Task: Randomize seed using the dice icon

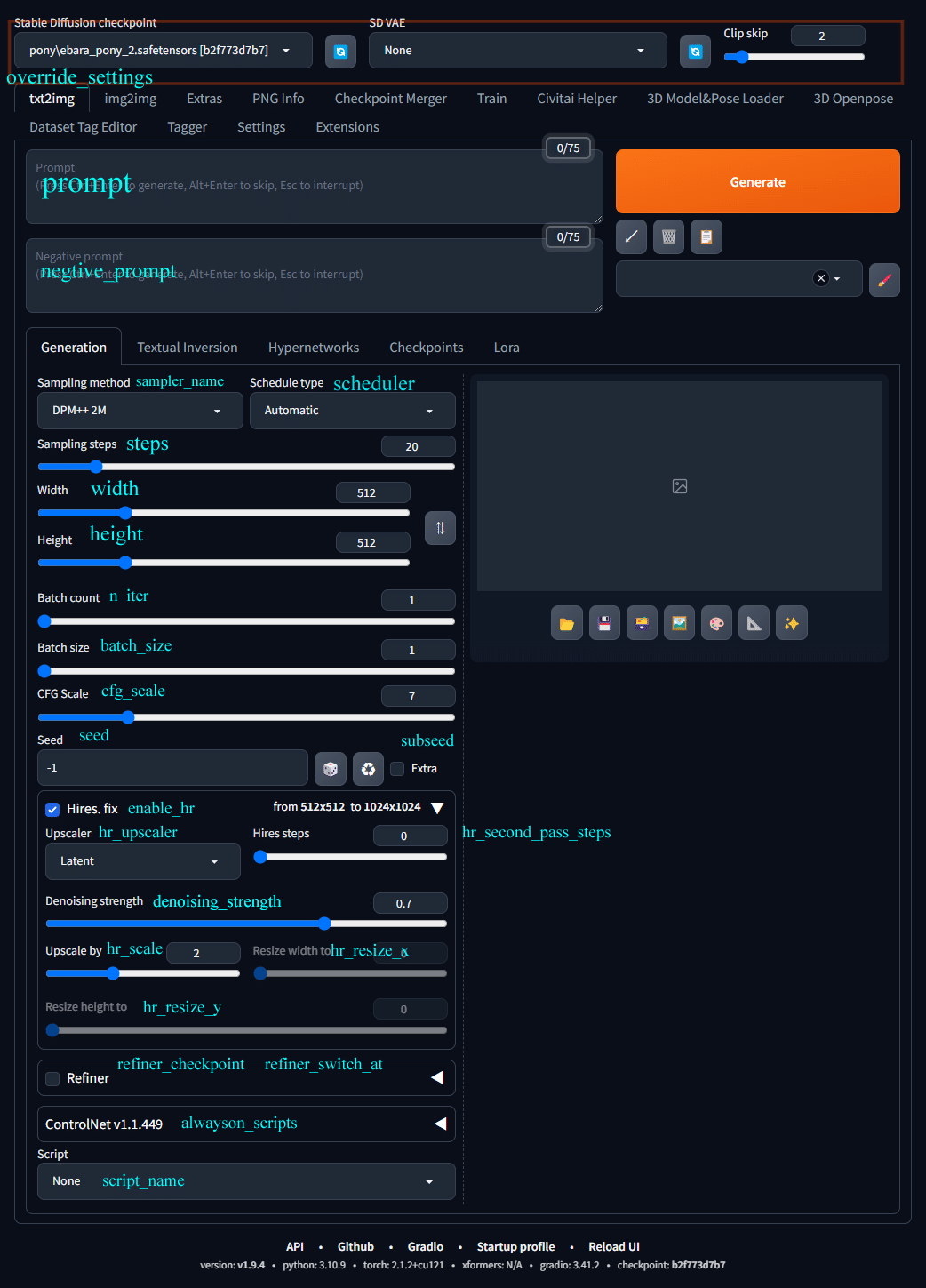Action: [330, 768]
